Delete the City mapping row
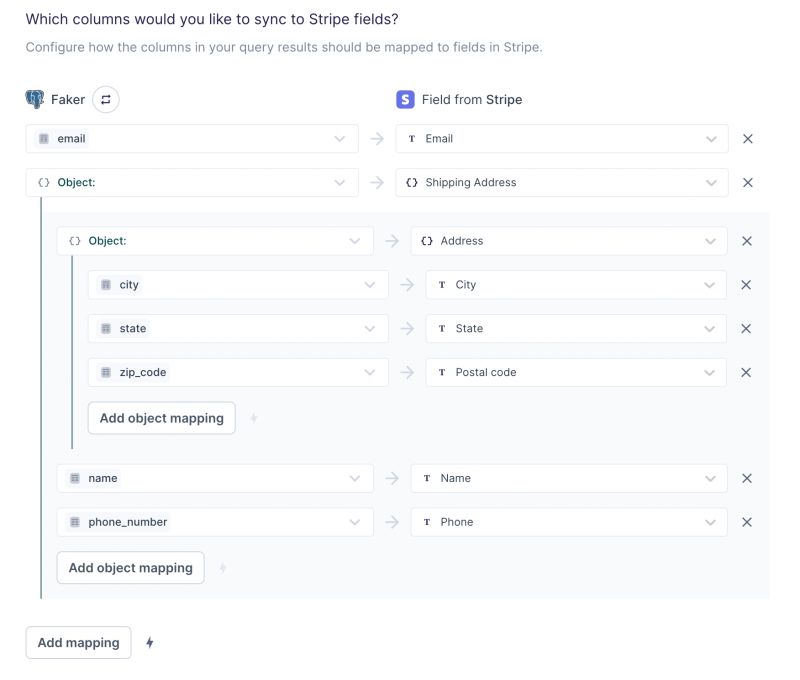The image size is (800, 680). [x=745, y=285]
